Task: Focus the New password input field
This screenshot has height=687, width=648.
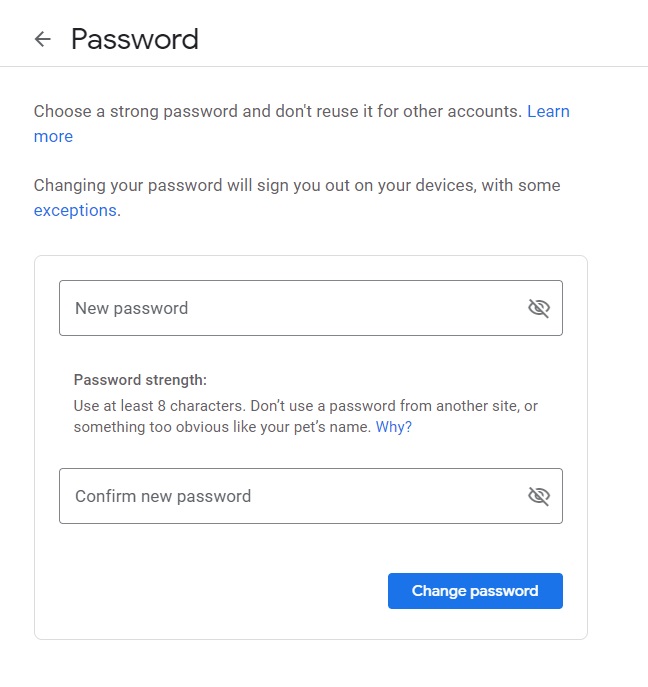Action: tap(311, 308)
